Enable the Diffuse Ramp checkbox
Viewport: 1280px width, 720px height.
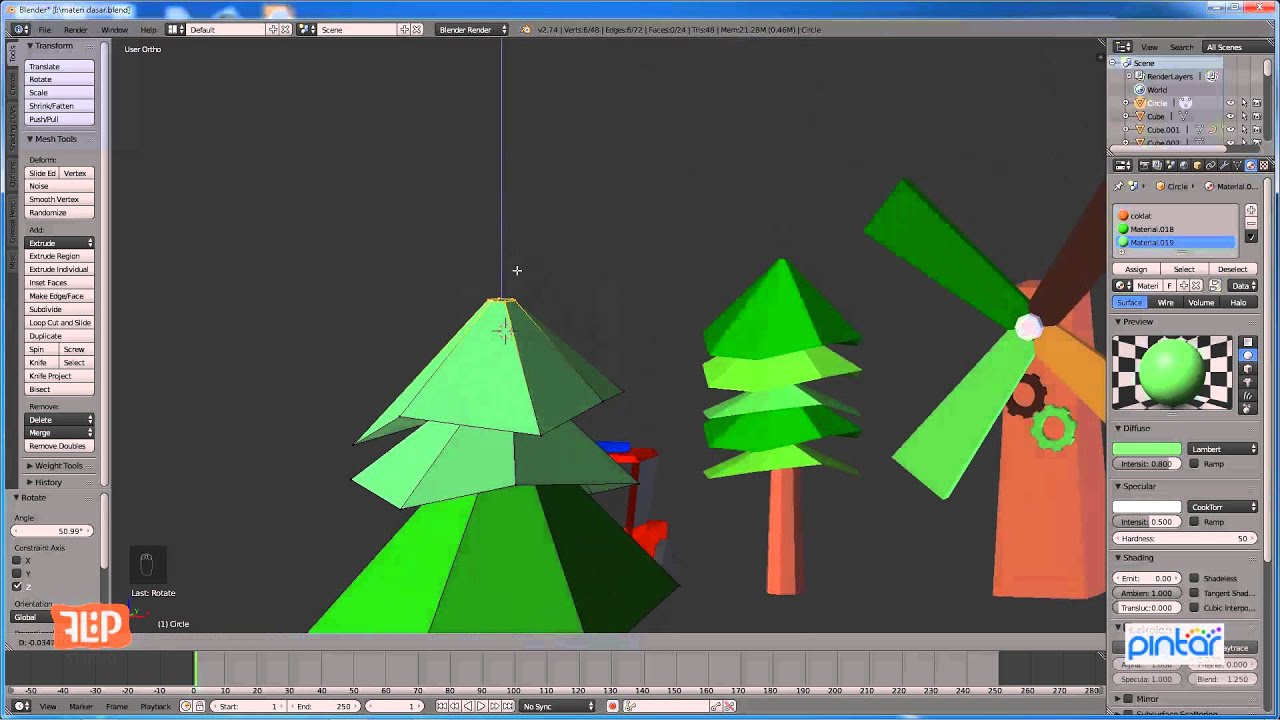pos(1194,464)
